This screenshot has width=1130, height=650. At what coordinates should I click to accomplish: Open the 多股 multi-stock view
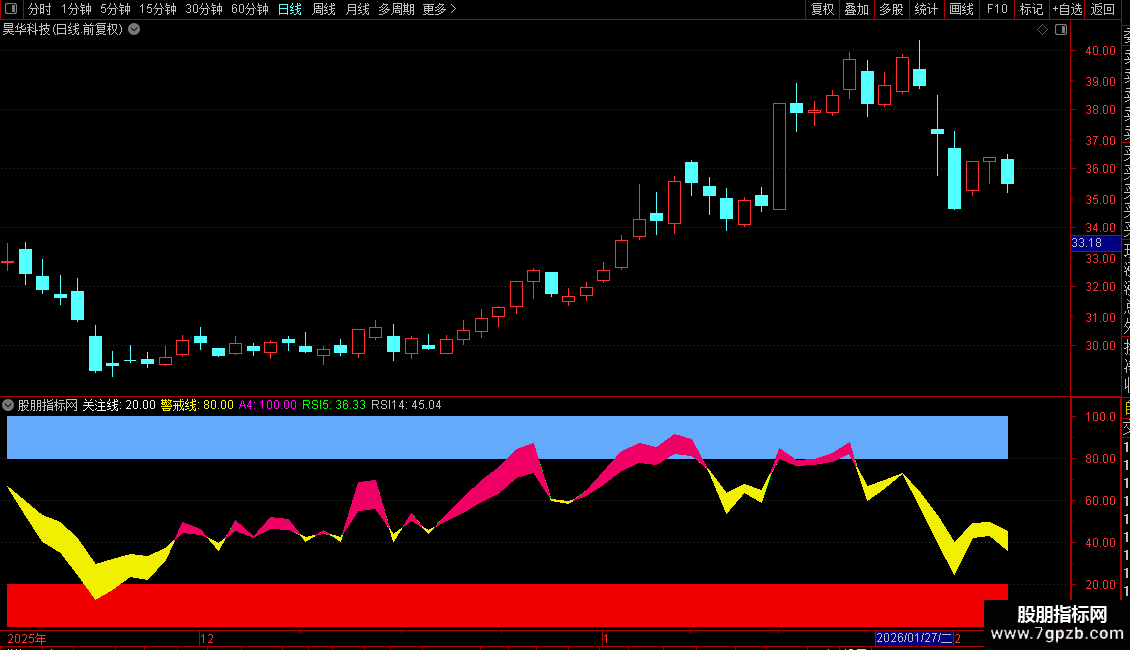[891, 9]
